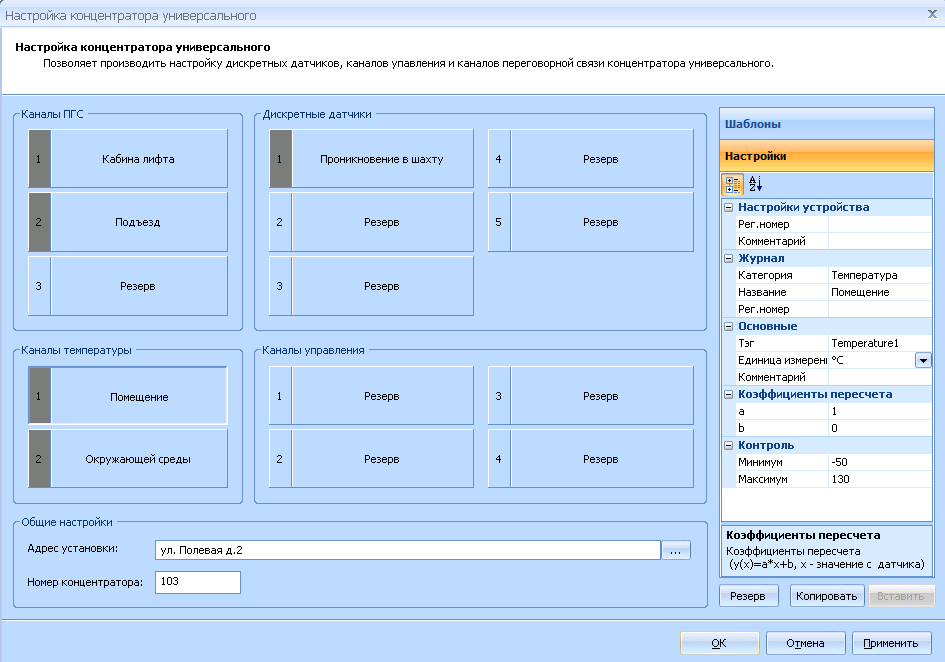945x662 pixels.
Task: Collapse the Настройки устройства property group
Action: (728, 208)
